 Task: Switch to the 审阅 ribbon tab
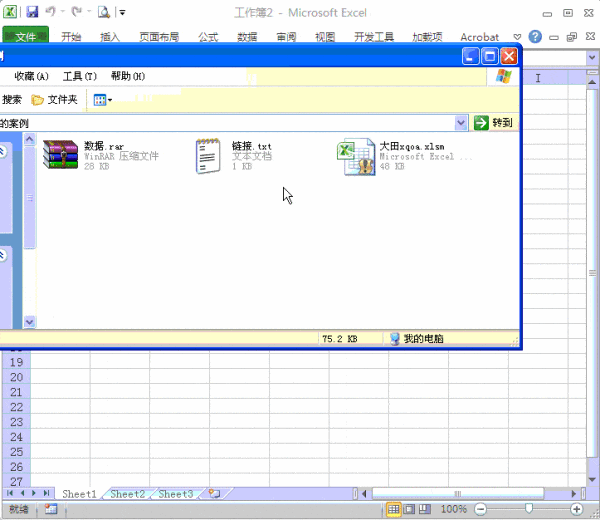pos(286,37)
